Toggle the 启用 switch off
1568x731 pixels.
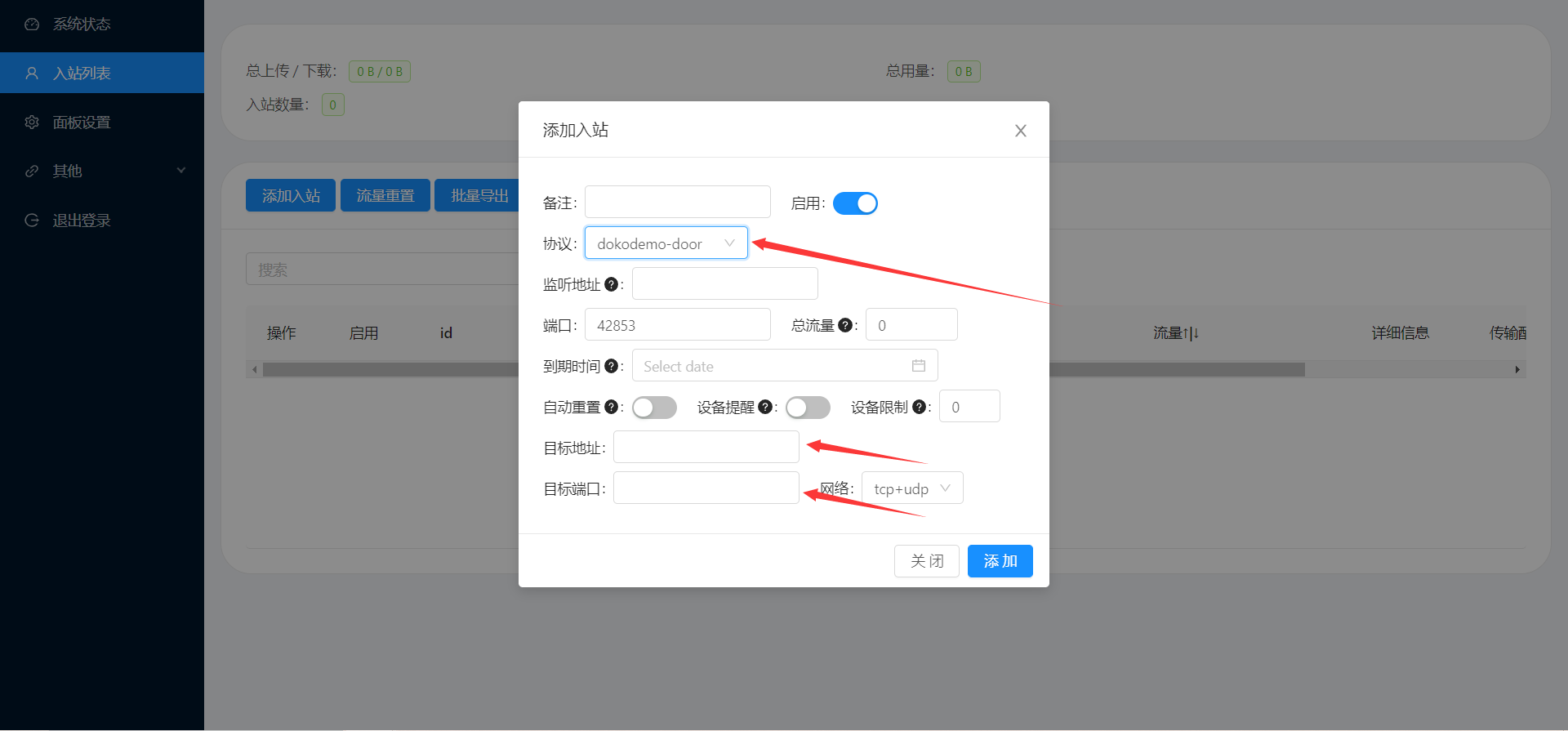[855, 203]
